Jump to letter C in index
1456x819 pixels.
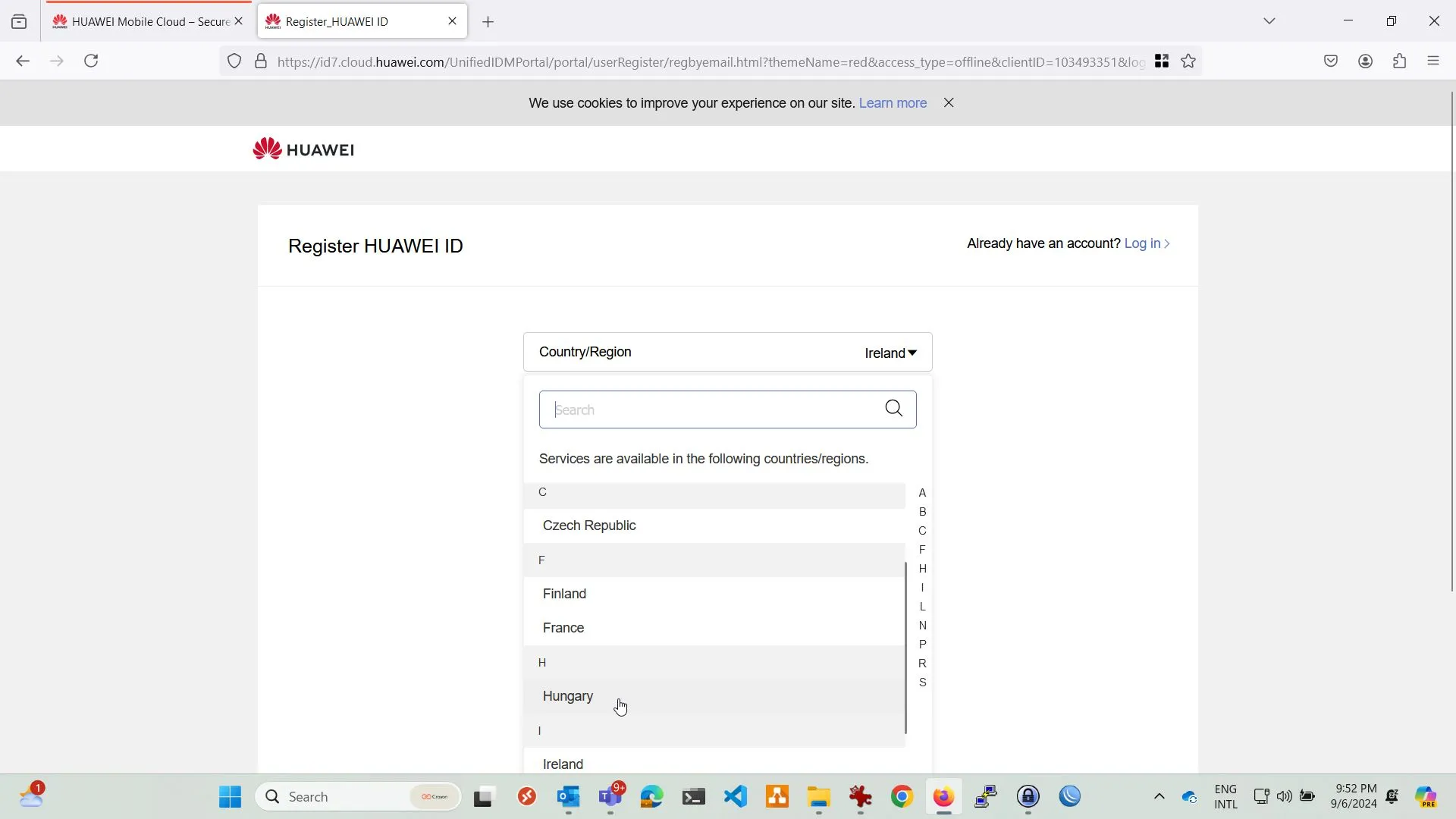coord(922,531)
